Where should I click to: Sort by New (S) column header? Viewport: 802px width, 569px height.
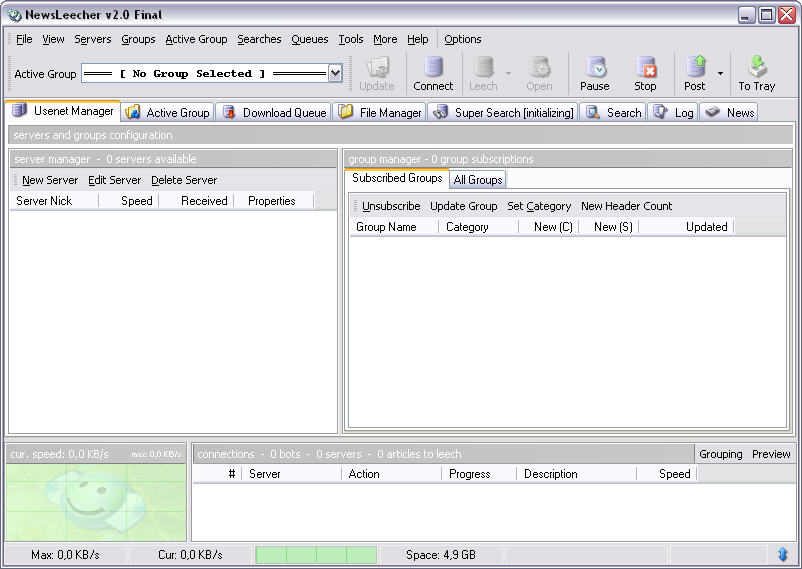click(x=609, y=227)
